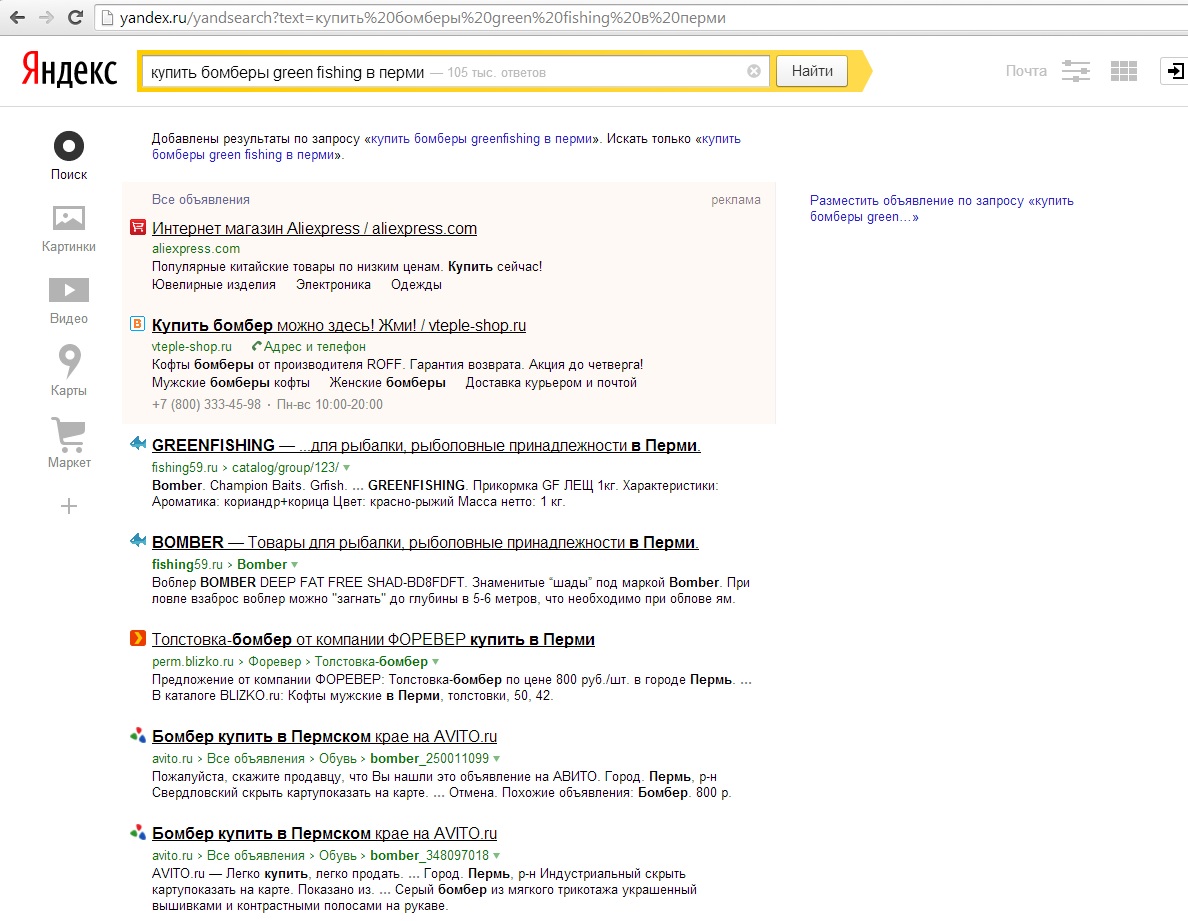The image size is (1188, 921).
Task: Open BOMBER Товары для рыбалки result
Action: [x=425, y=542]
